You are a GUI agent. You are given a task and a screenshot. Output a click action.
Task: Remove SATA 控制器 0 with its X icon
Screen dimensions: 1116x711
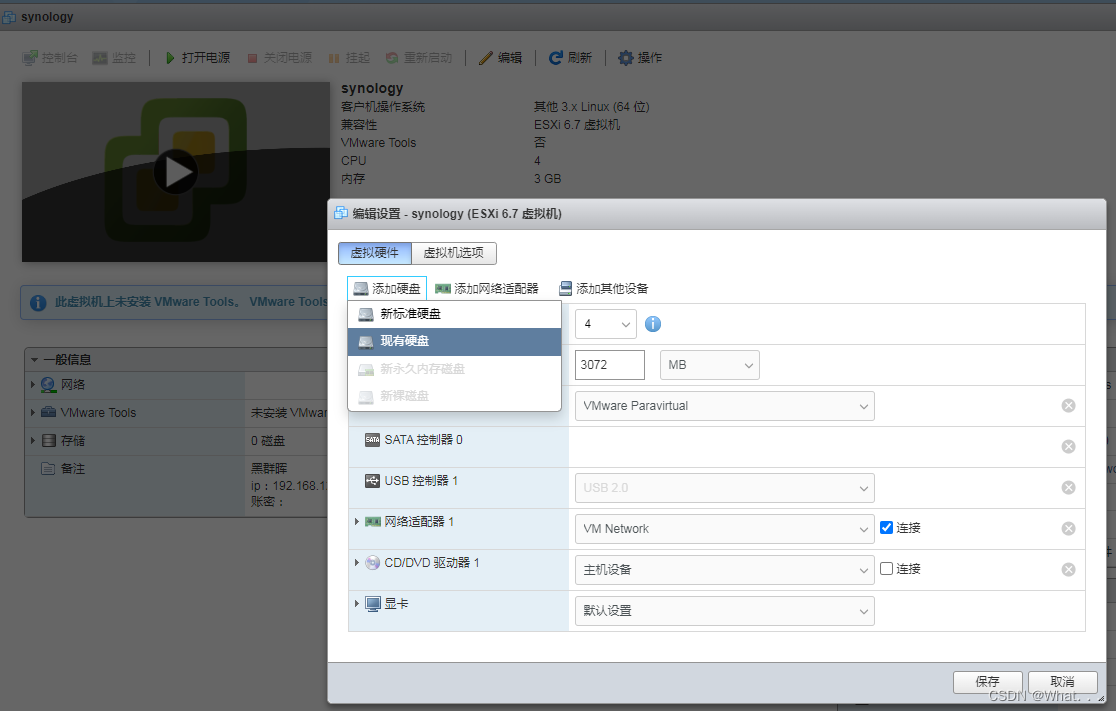click(x=1068, y=447)
